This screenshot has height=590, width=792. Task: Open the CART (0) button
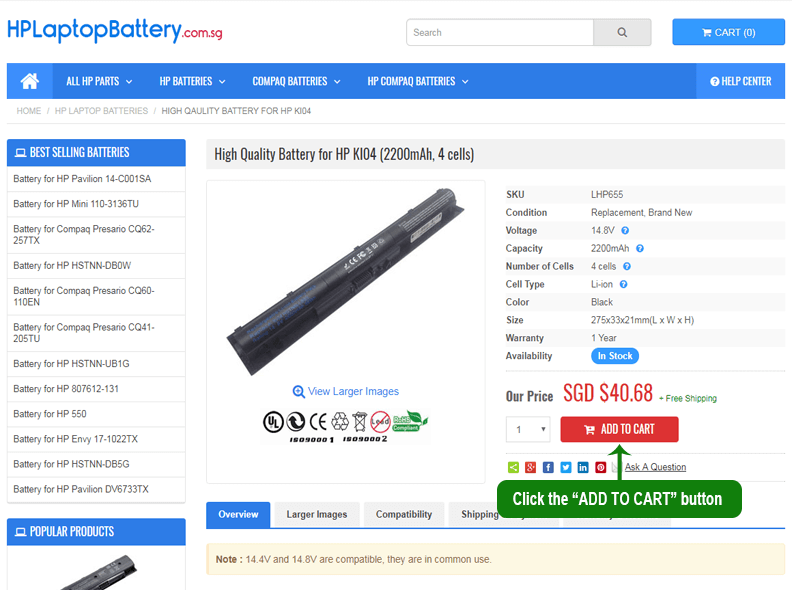coord(728,32)
